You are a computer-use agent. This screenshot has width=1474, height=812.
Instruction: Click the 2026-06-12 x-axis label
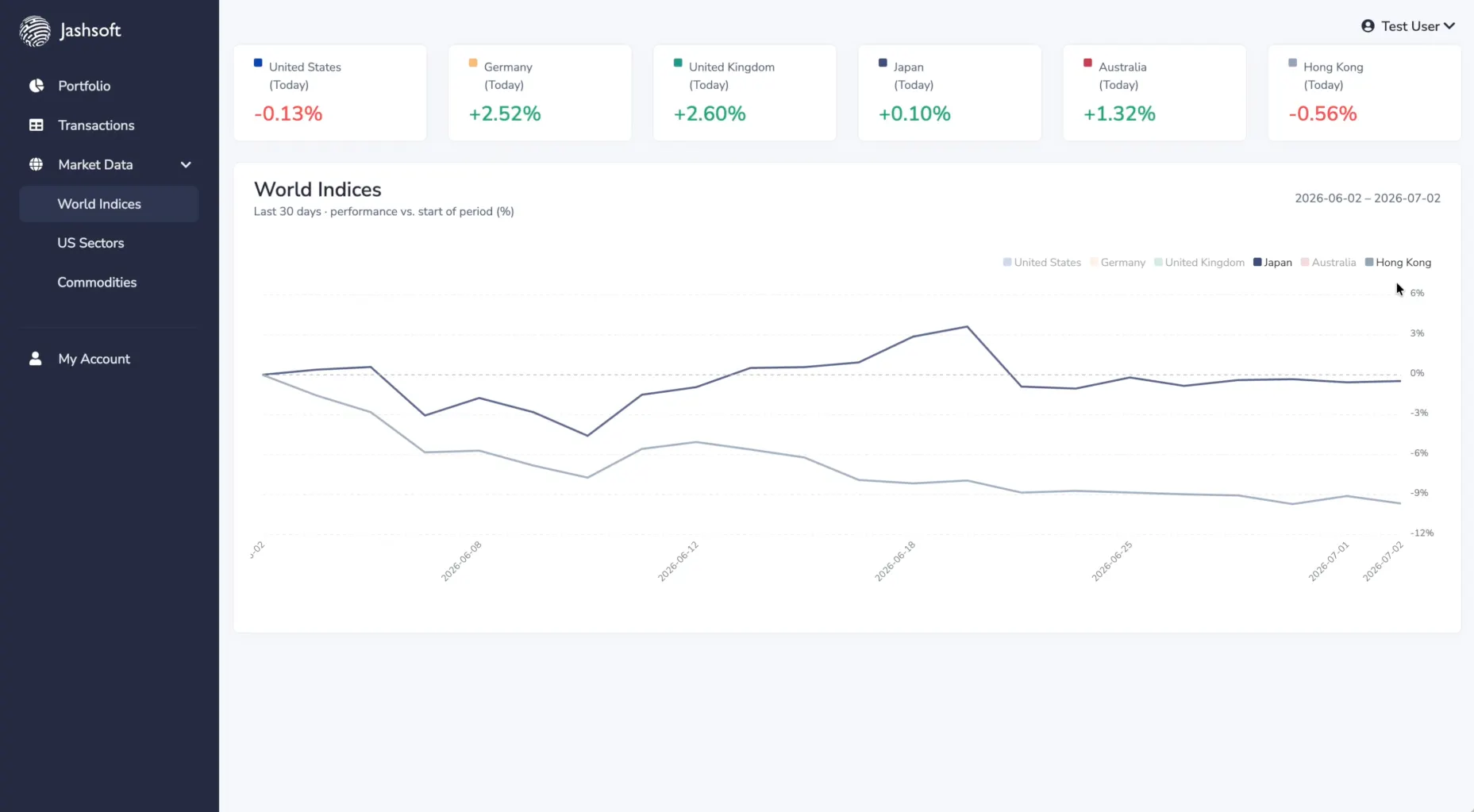click(x=678, y=561)
